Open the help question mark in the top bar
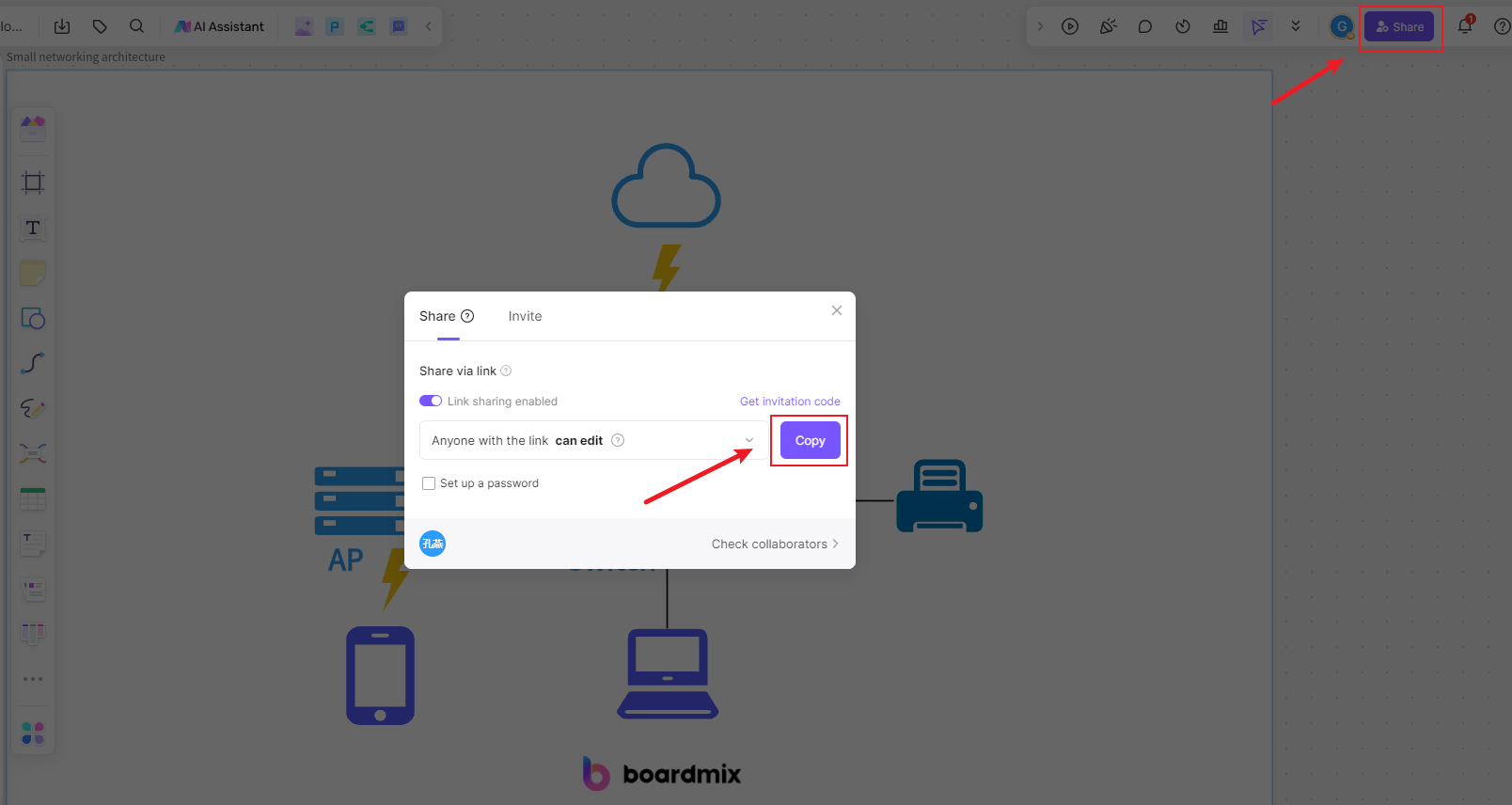This screenshot has width=1512, height=805. click(x=1503, y=26)
